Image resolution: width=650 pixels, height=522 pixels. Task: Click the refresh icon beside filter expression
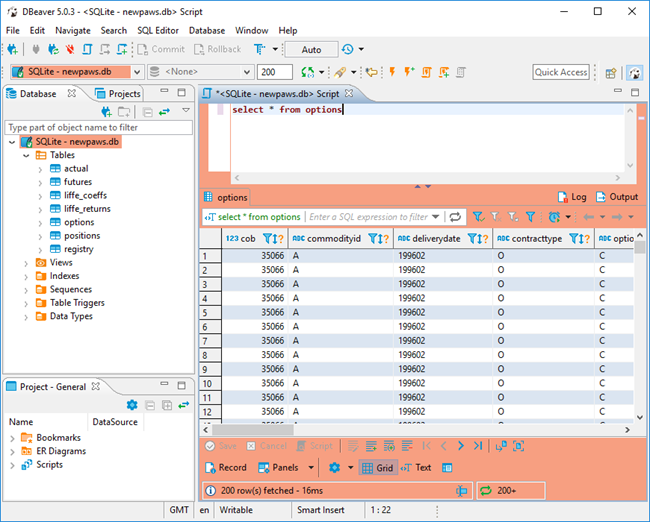(455, 217)
